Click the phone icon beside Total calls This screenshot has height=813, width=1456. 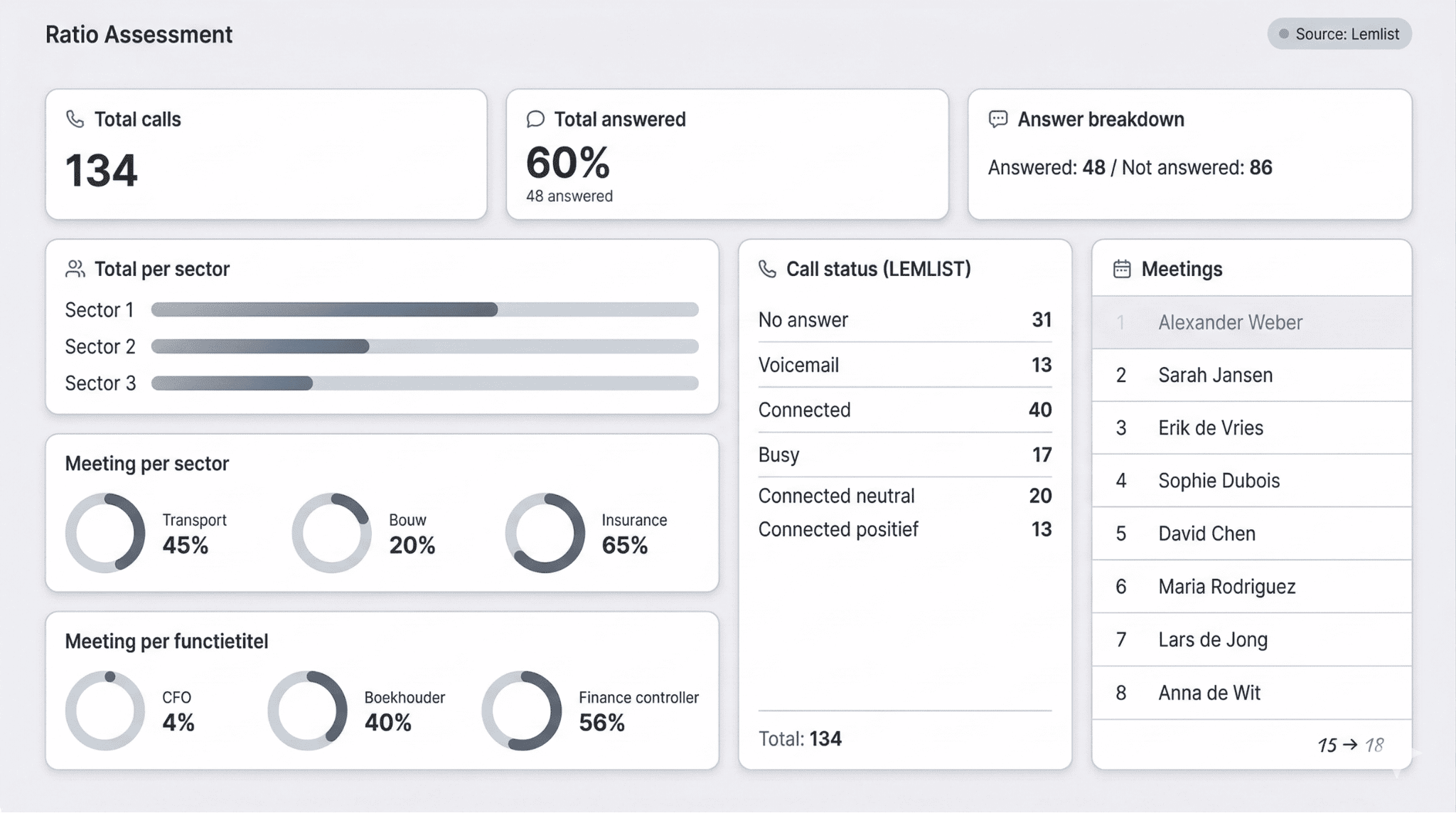(75, 119)
